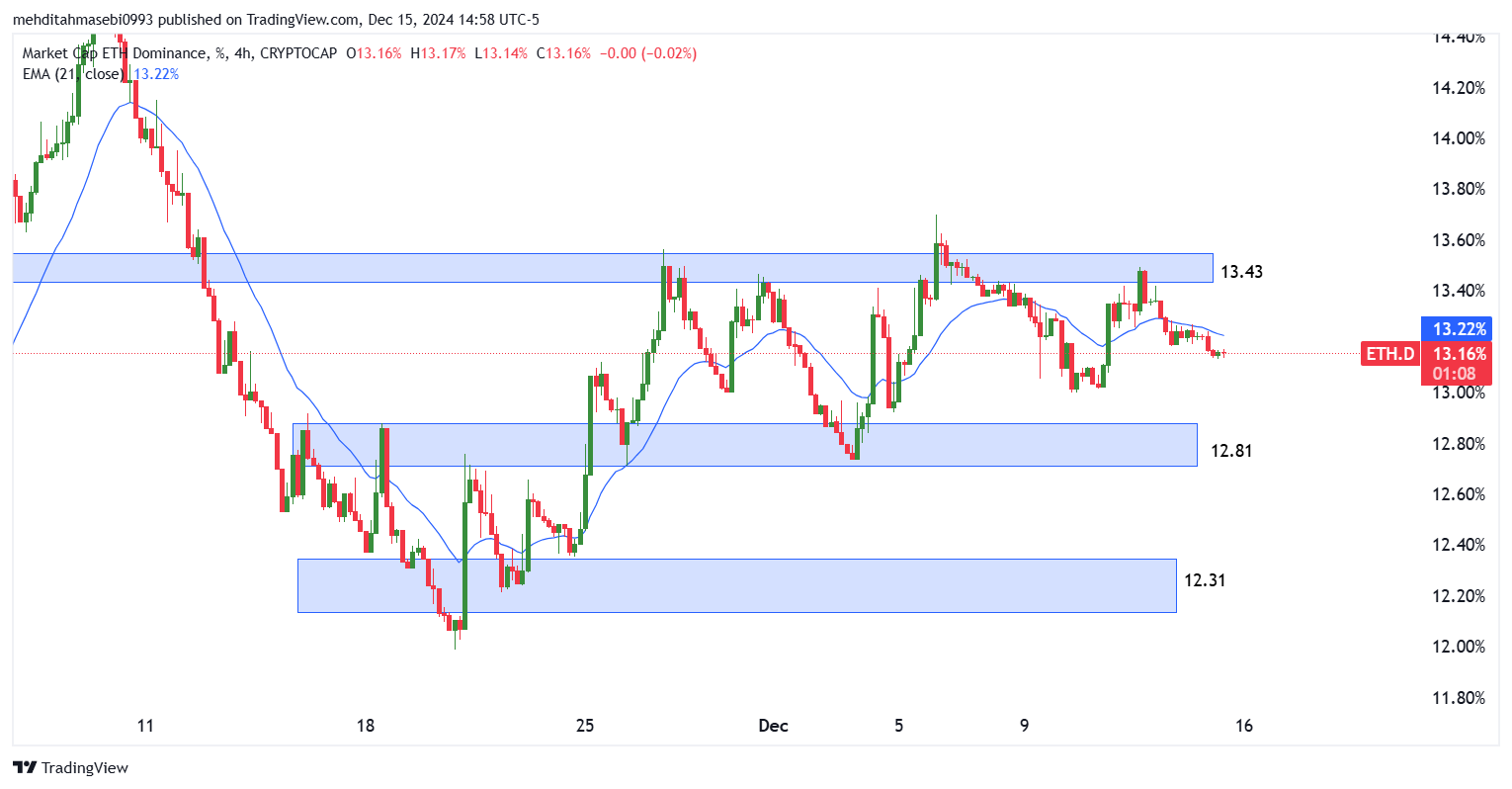This screenshot has height=789, width=1512.
Task: Click the 12.80% price axis label
Action: point(1459,444)
